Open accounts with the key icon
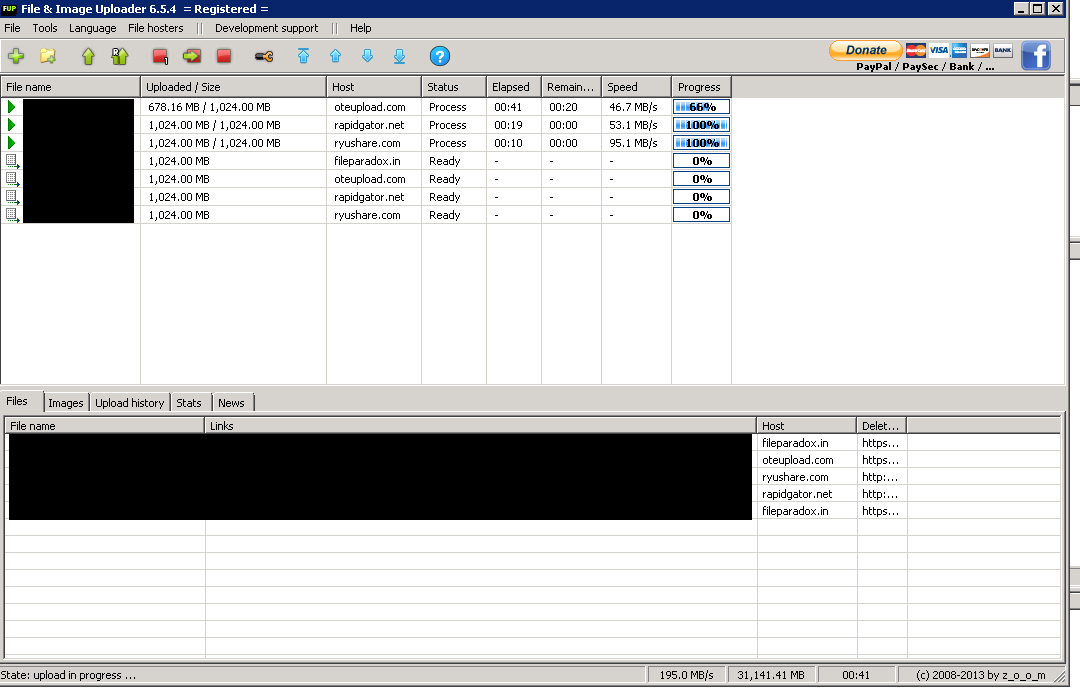1080x689 pixels. pos(263,57)
